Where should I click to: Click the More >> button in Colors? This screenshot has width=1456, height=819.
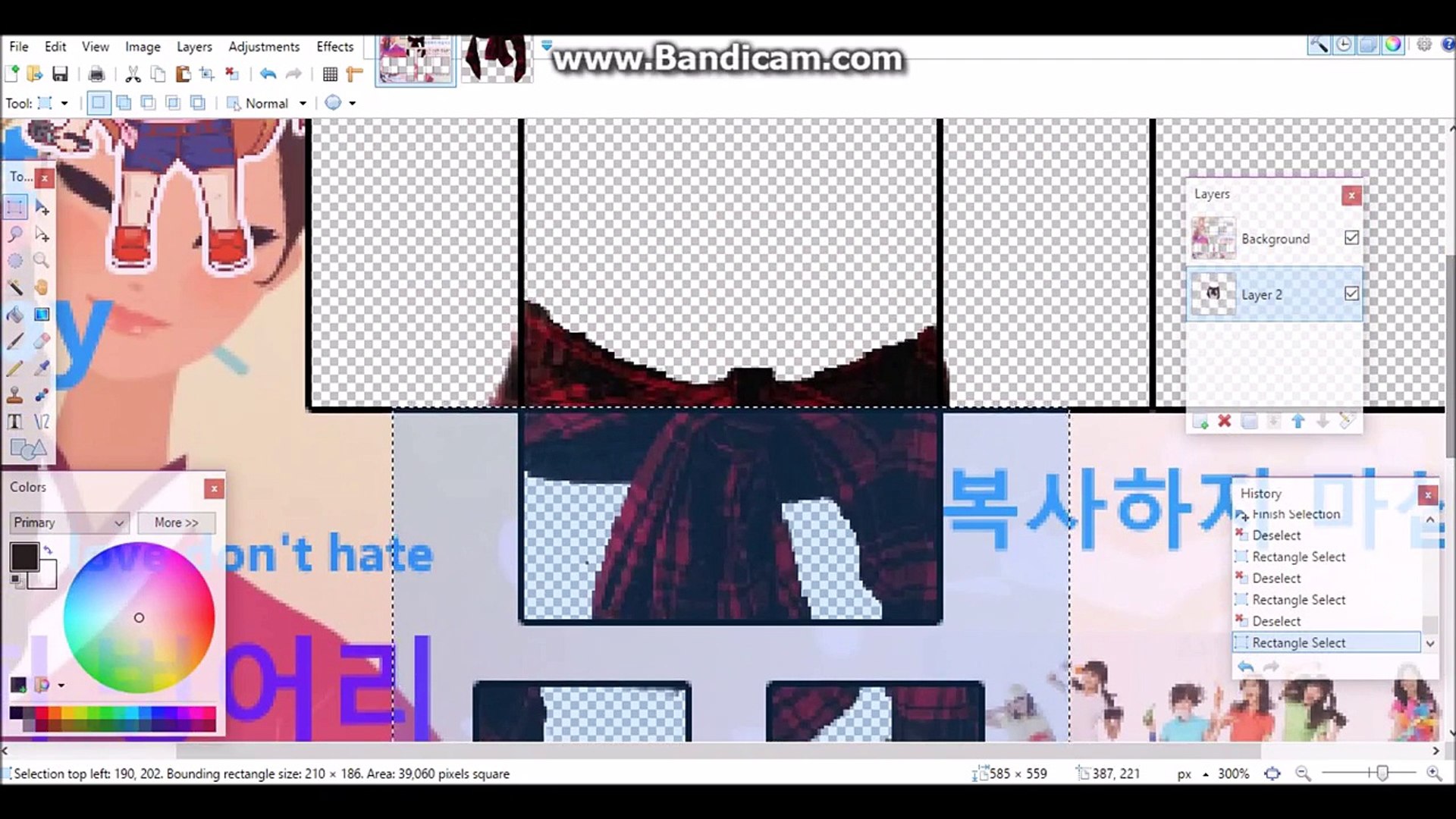click(176, 522)
